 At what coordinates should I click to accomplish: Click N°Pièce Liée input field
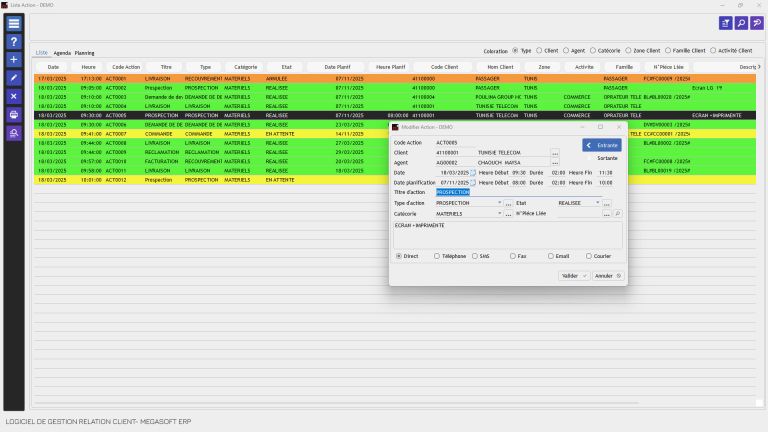579,214
